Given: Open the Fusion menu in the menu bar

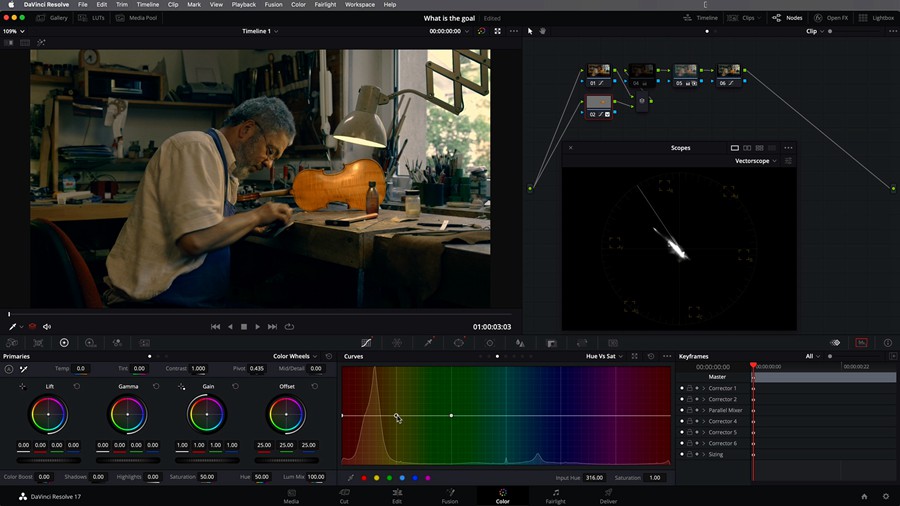Looking at the screenshot, I should [x=273, y=5].
